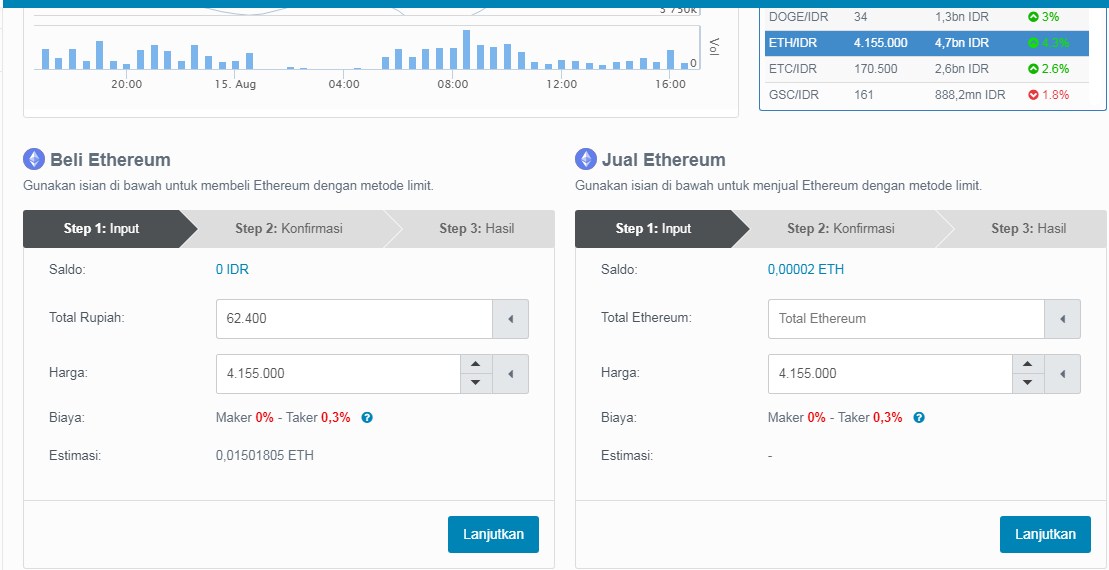Click the 0,01501805 ETH estimate value
The height and width of the screenshot is (570, 1109).
click(265, 455)
